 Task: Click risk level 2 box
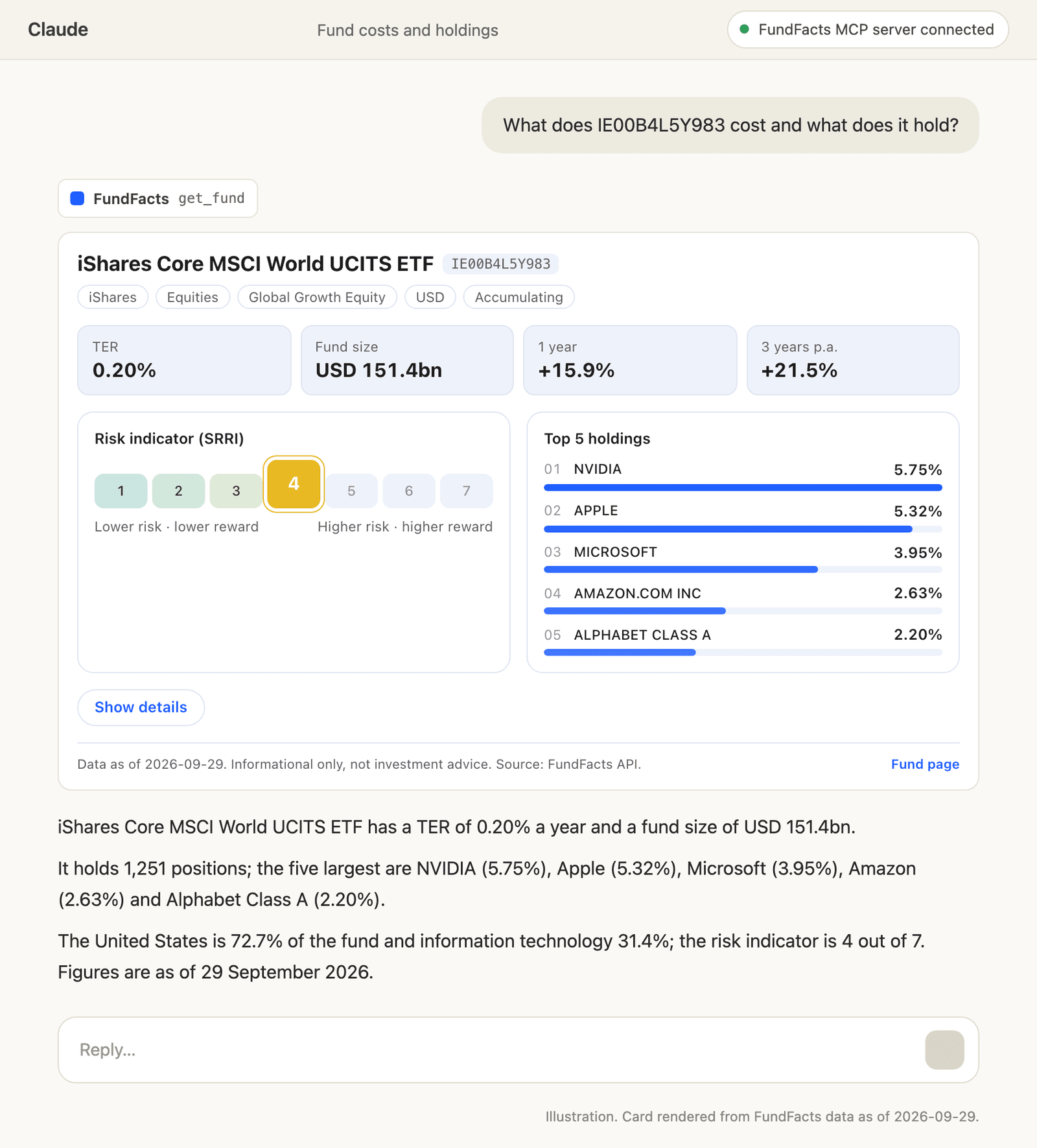click(x=178, y=491)
